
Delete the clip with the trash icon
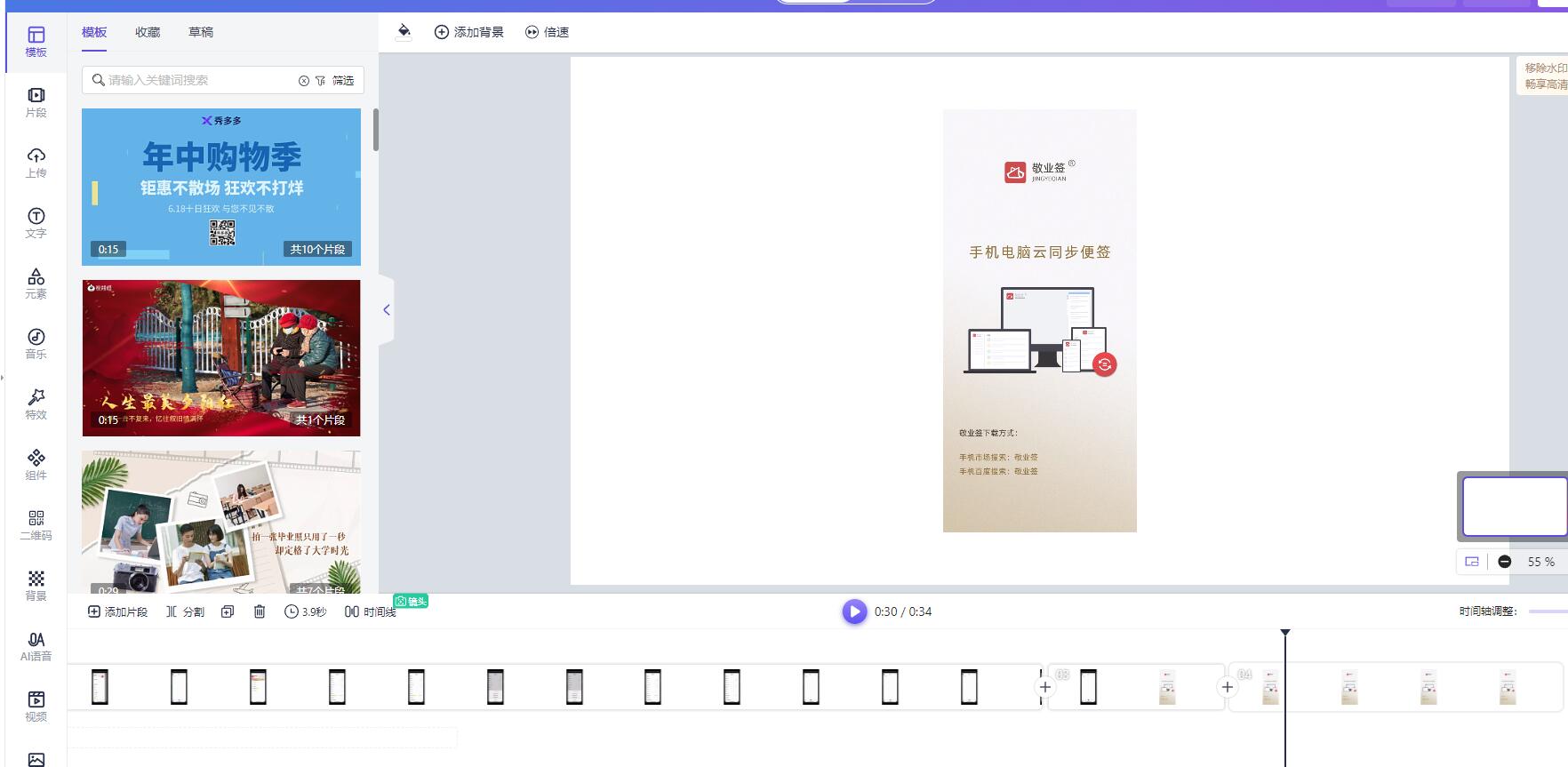coord(260,611)
